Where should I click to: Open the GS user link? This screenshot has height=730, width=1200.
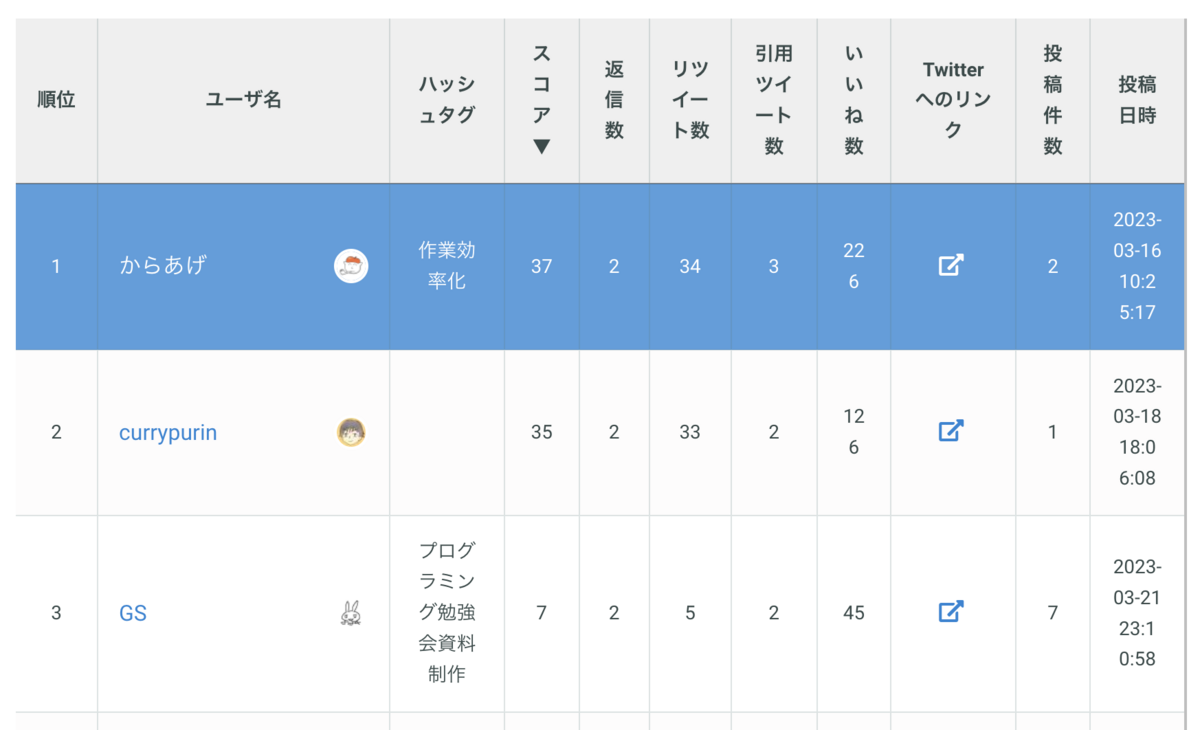pyautogui.click(x=133, y=613)
